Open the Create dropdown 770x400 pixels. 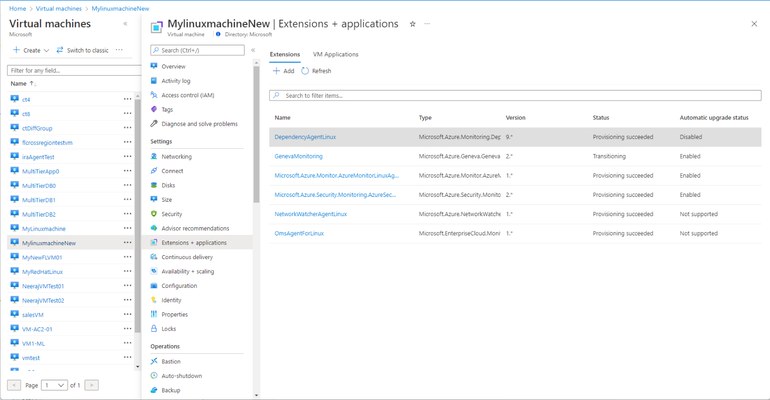click(x=31, y=50)
